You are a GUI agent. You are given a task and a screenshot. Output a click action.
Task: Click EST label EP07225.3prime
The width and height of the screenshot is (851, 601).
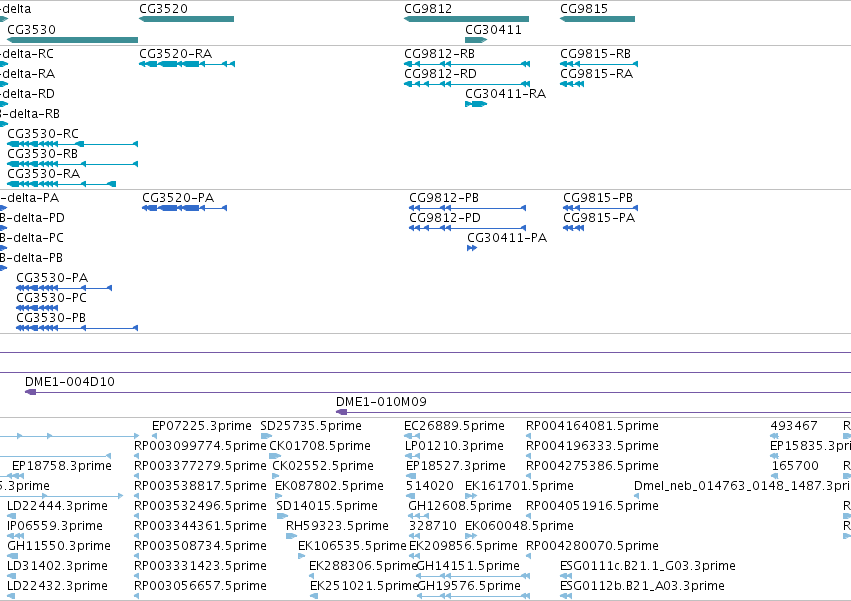tap(202, 426)
